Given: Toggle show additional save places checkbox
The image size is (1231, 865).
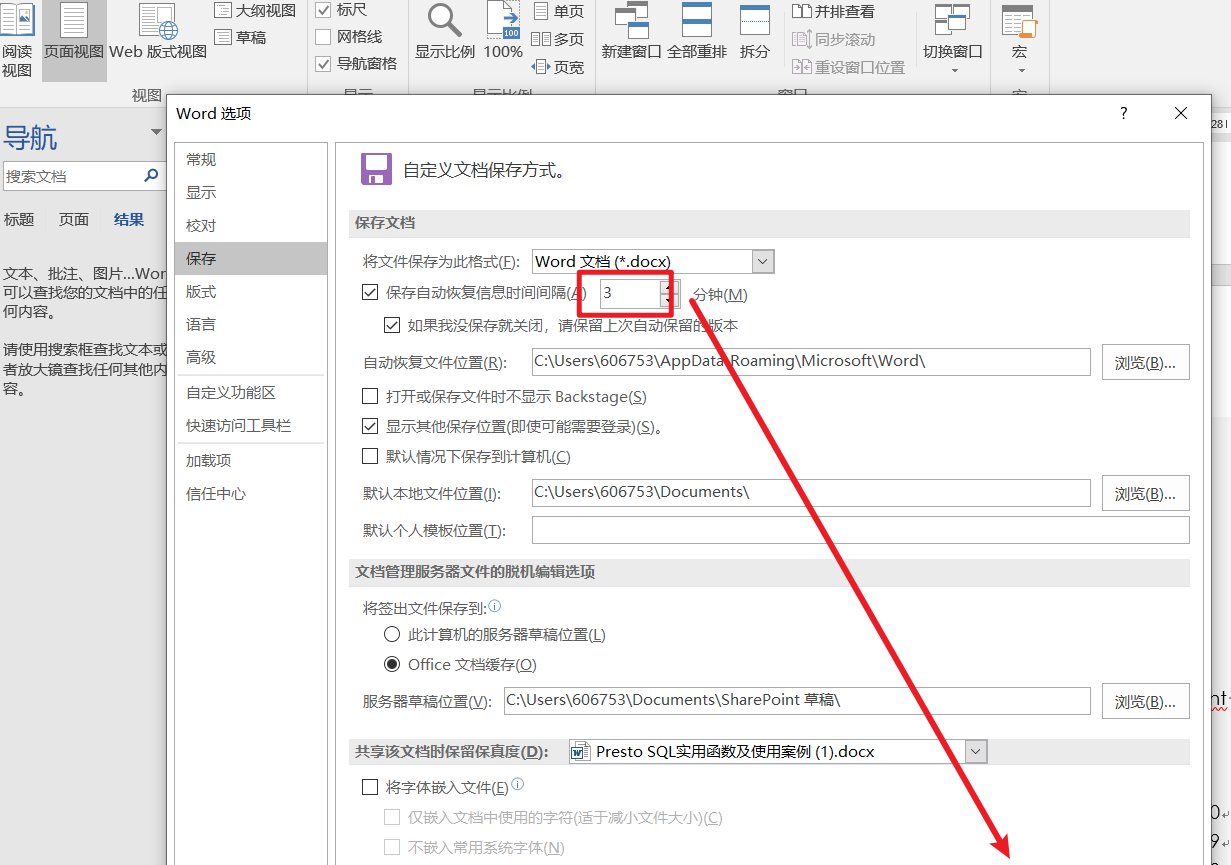Looking at the screenshot, I should tap(370, 426).
